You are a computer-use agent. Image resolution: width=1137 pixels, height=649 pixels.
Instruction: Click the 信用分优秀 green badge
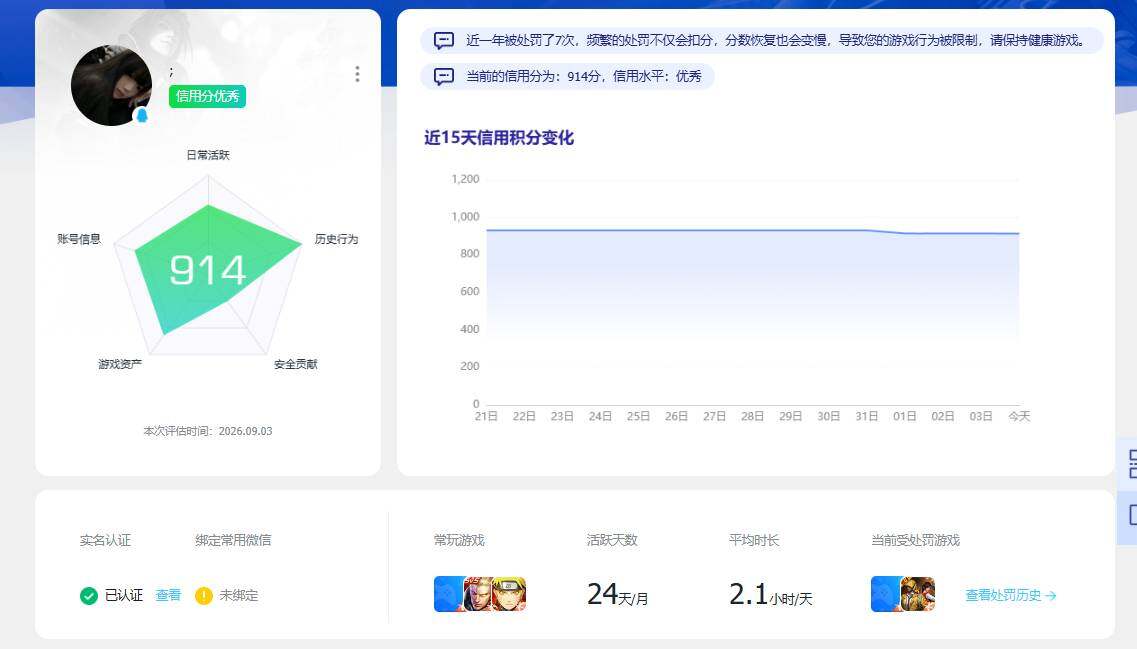click(x=207, y=96)
